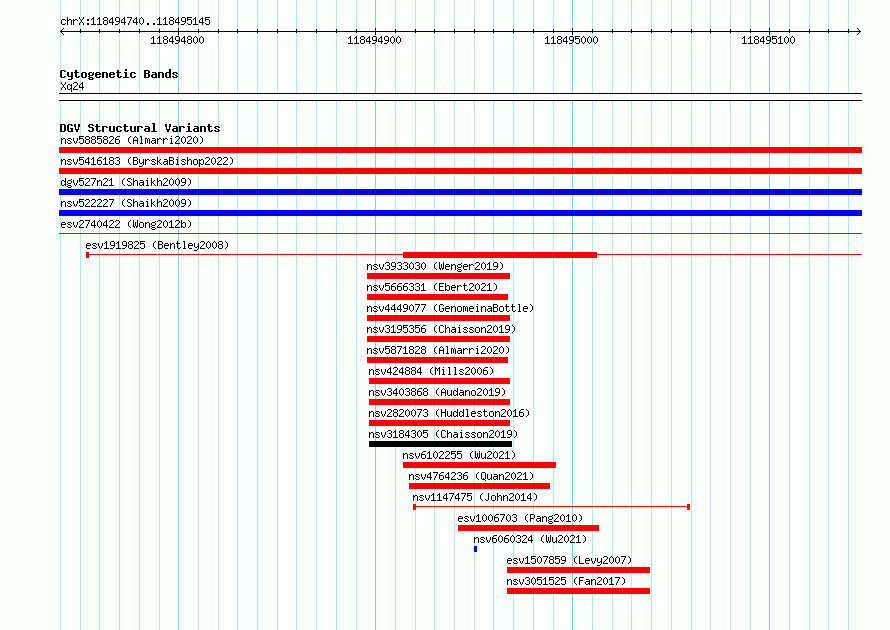Click the red bar under nsv3933030

tap(438, 276)
